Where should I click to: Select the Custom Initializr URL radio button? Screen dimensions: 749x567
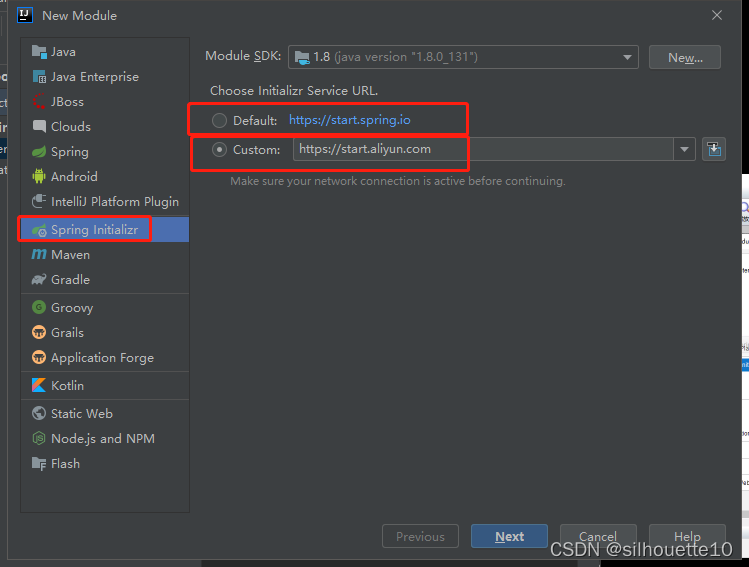point(219,150)
